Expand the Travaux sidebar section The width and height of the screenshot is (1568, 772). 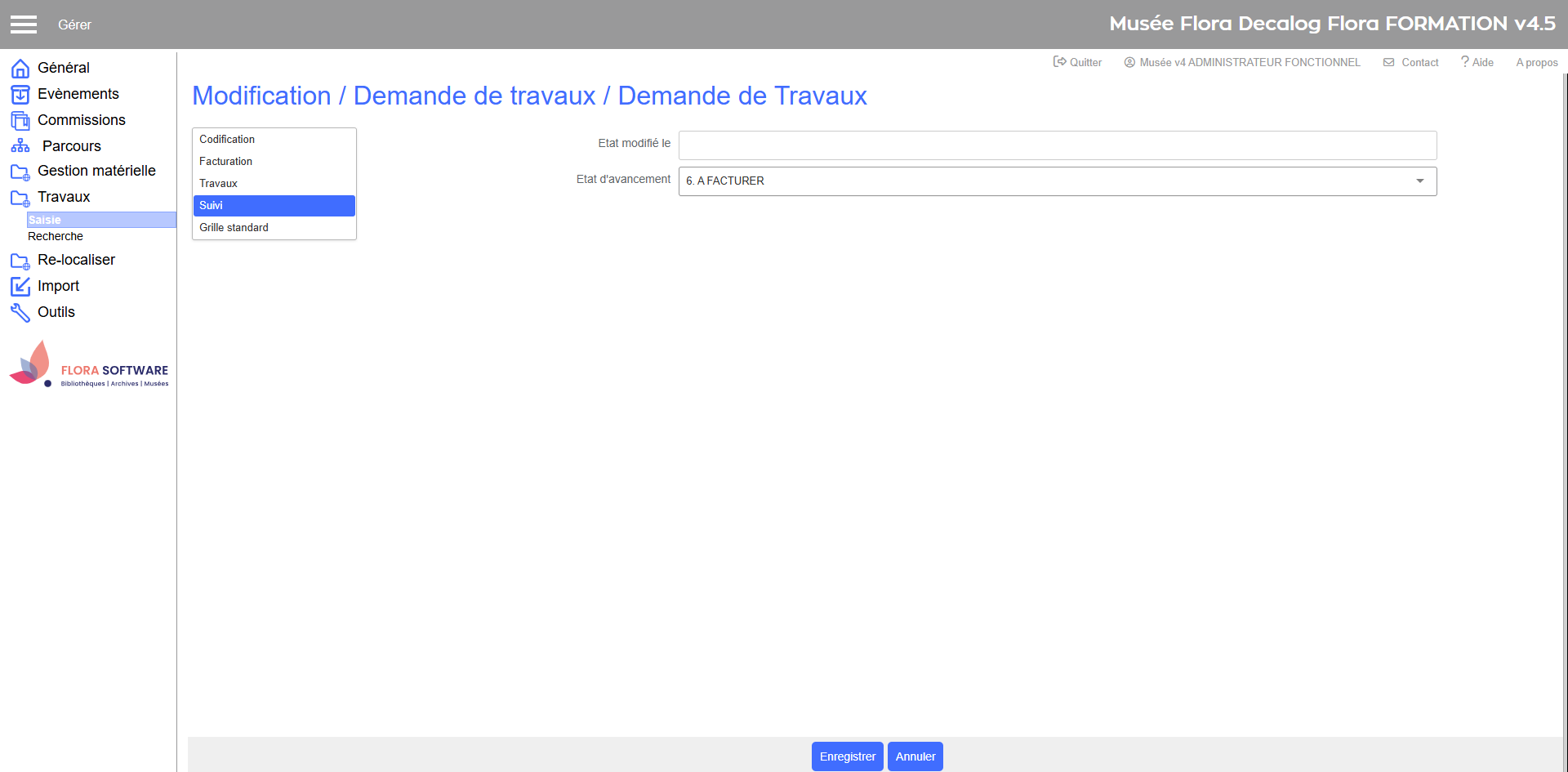click(x=64, y=197)
